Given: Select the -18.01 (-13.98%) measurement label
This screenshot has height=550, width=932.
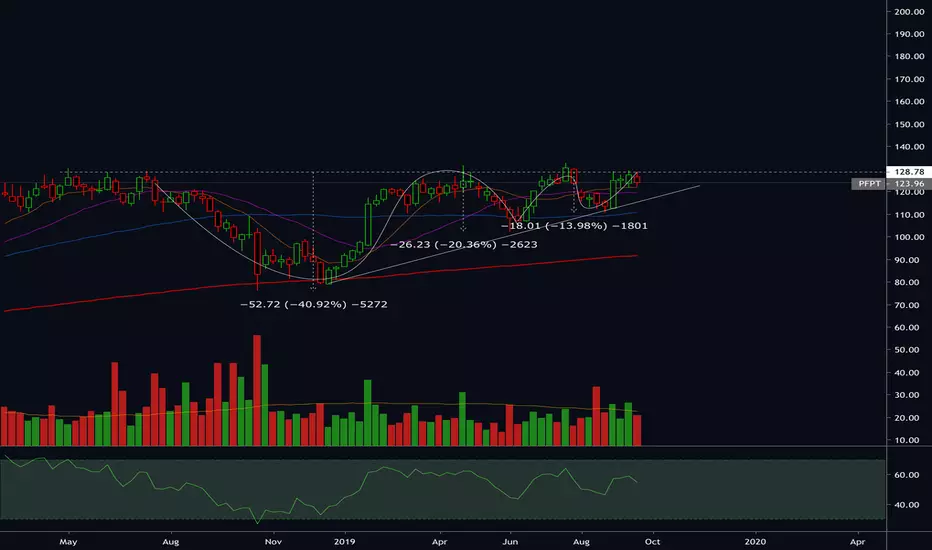Looking at the screenshot, I should pos(574,226).
